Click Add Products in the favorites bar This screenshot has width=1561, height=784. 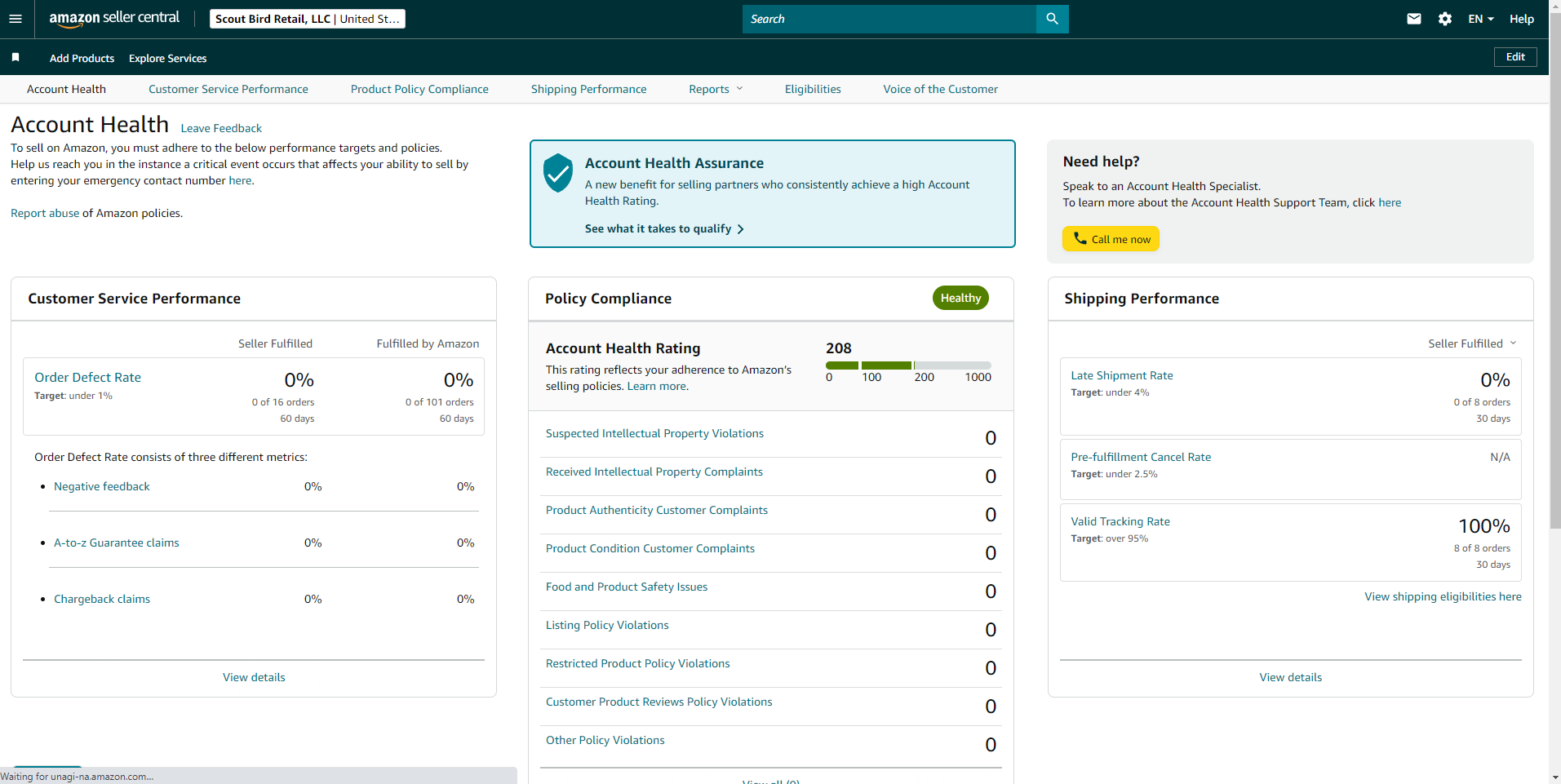[x=82, y=58]
